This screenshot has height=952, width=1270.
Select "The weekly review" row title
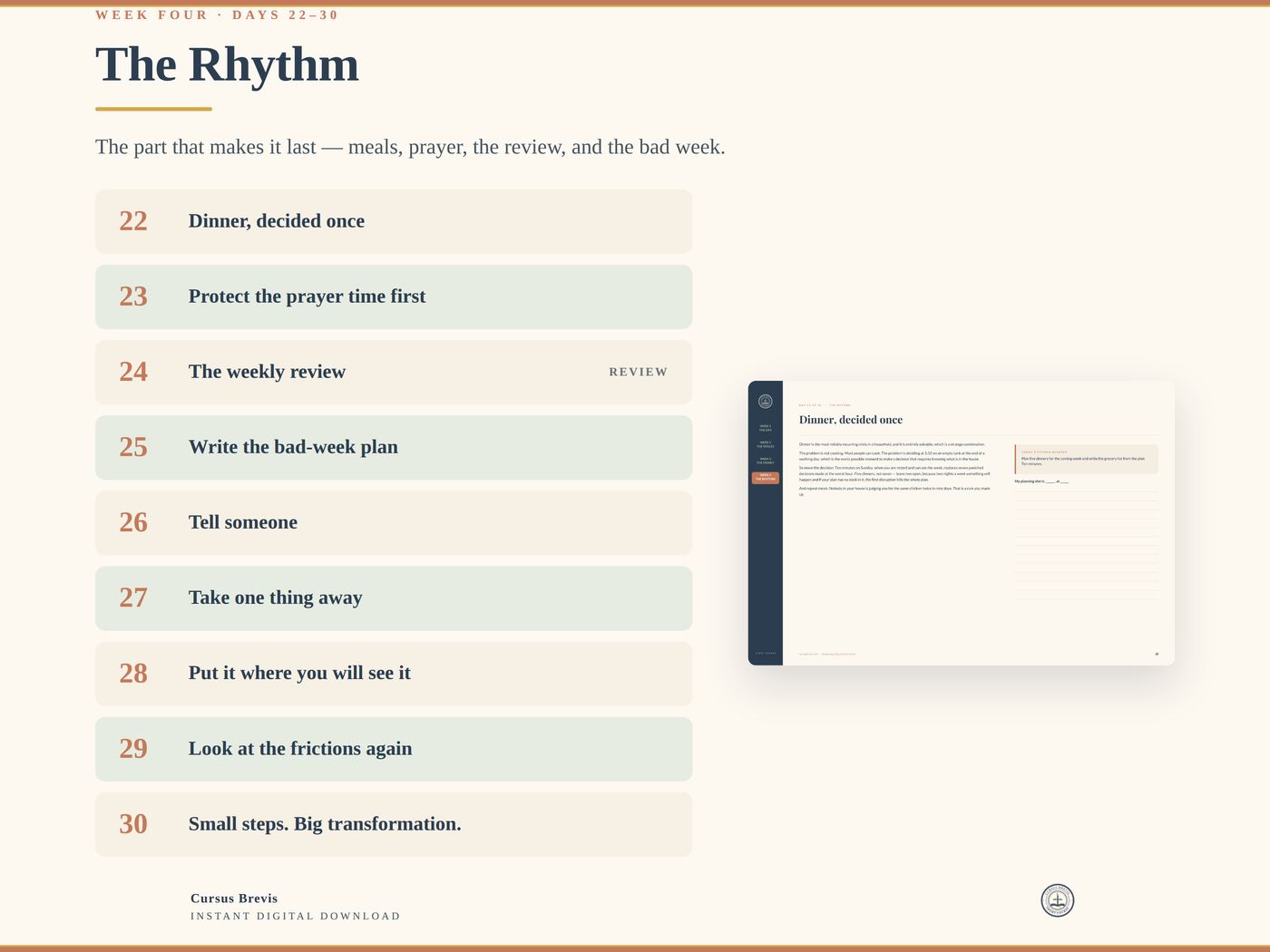pos(267,372)
